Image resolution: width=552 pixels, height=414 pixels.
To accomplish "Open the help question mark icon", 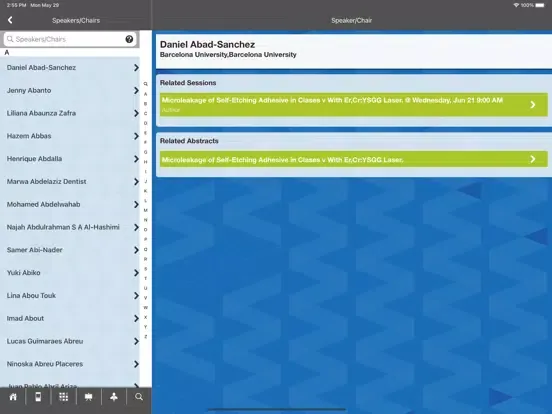I will coord(129,39).
